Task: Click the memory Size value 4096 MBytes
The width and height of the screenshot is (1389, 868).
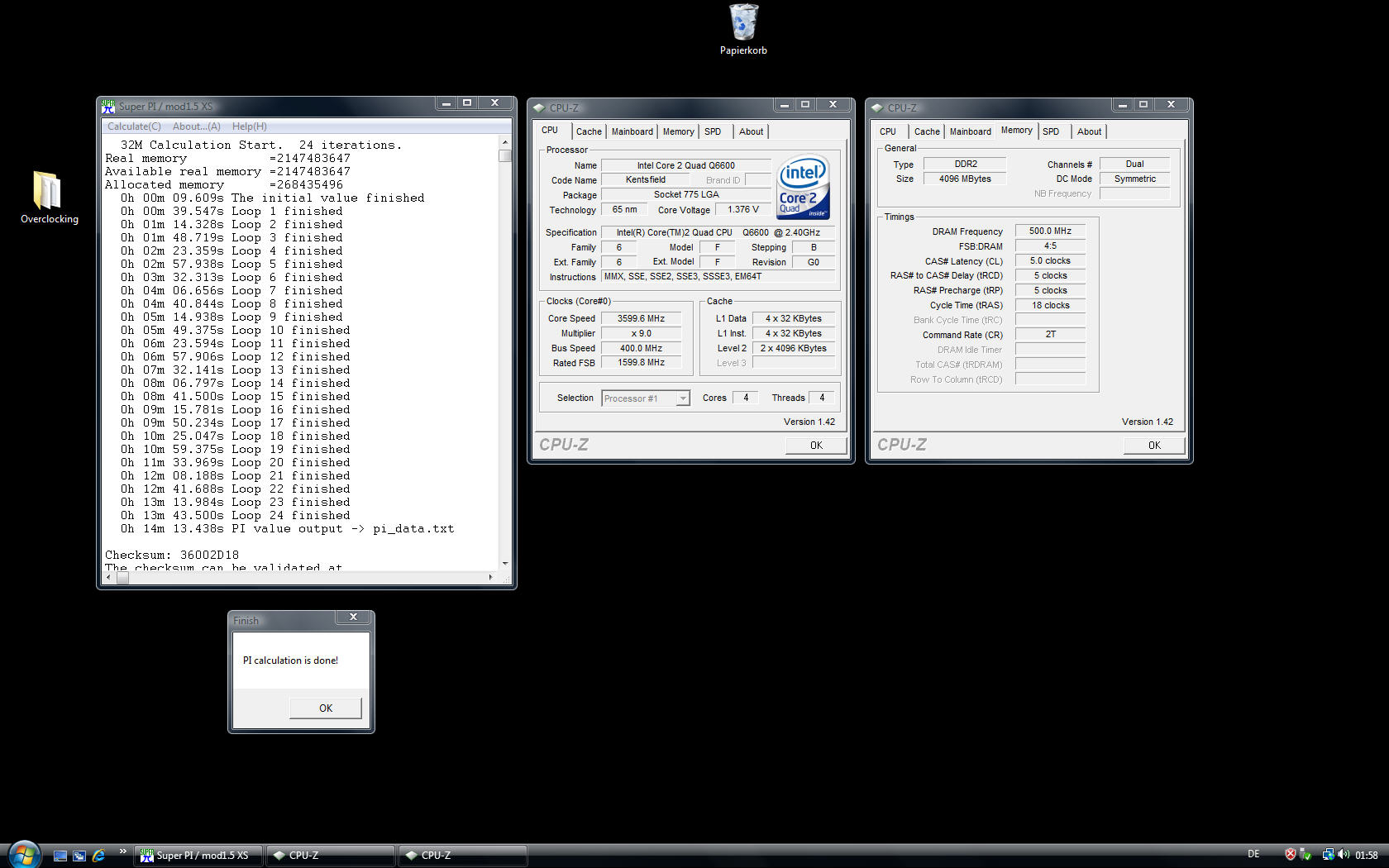Action: [965, 179]
